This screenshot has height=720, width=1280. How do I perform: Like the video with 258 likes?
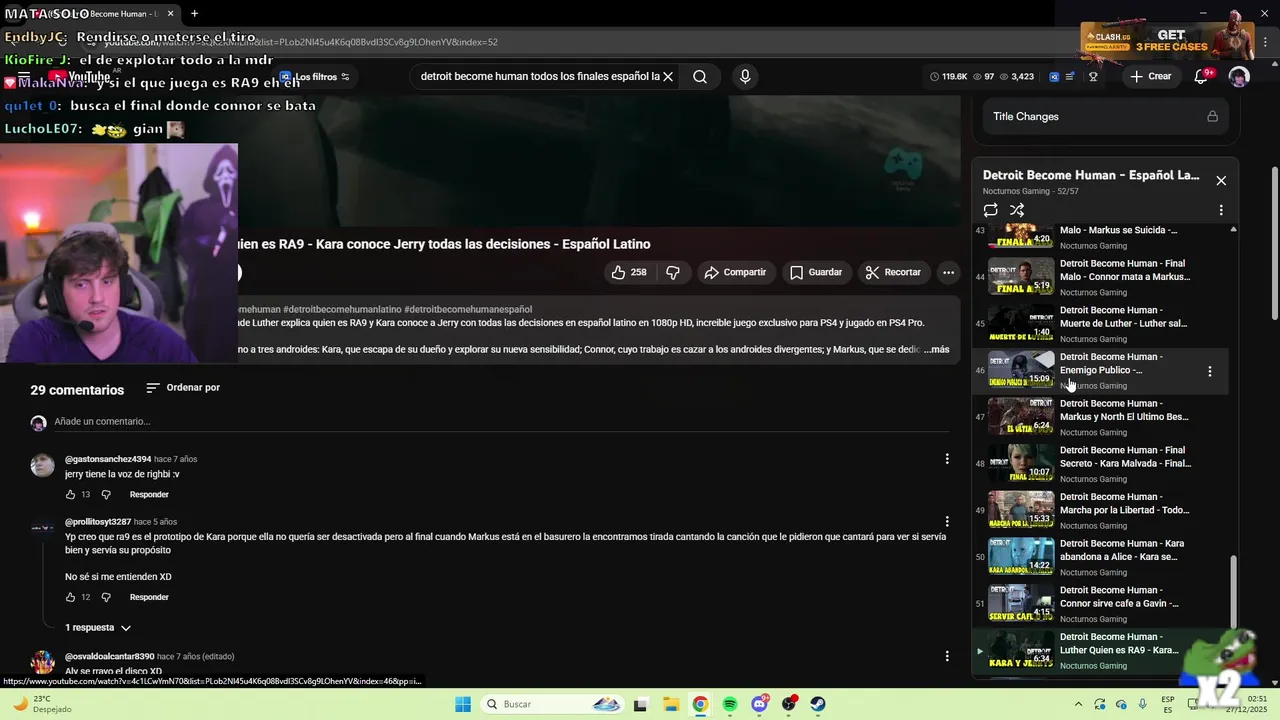point(628,272)
